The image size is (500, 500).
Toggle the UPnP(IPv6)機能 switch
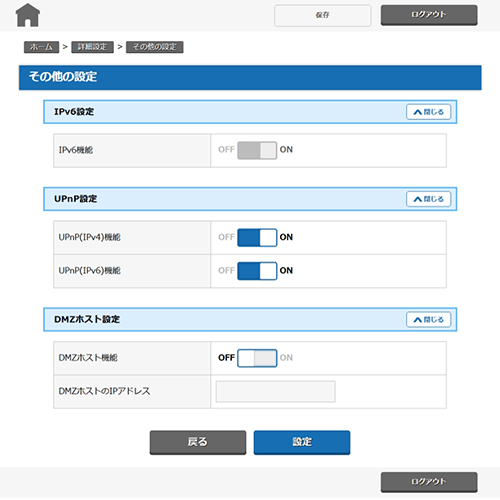click(257, 271)
